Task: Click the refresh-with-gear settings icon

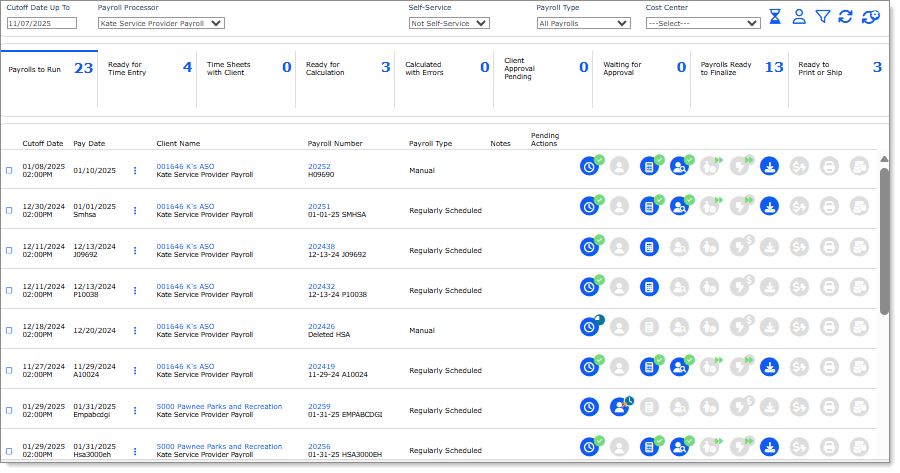Action: tap(870, 17)
